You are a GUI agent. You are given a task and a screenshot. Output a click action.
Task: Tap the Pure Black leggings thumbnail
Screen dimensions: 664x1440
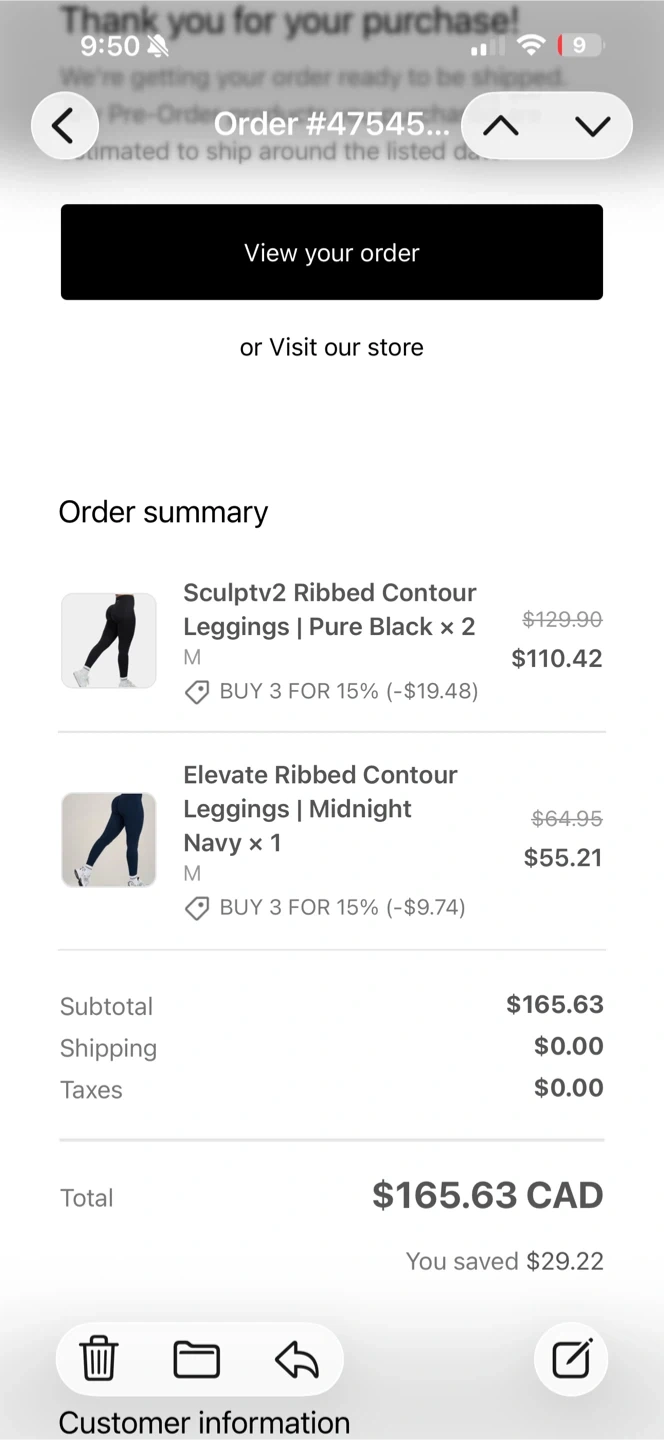pos(109,641)
